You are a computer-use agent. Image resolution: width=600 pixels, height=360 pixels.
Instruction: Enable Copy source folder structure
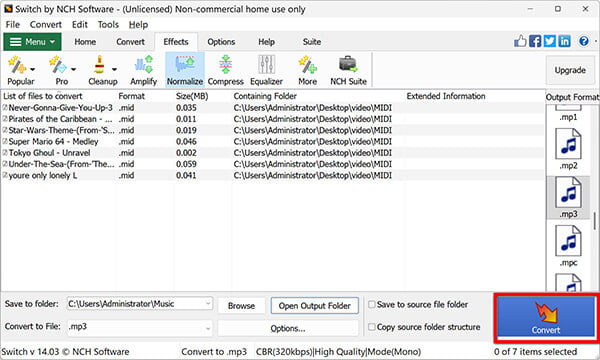(371, 327)
